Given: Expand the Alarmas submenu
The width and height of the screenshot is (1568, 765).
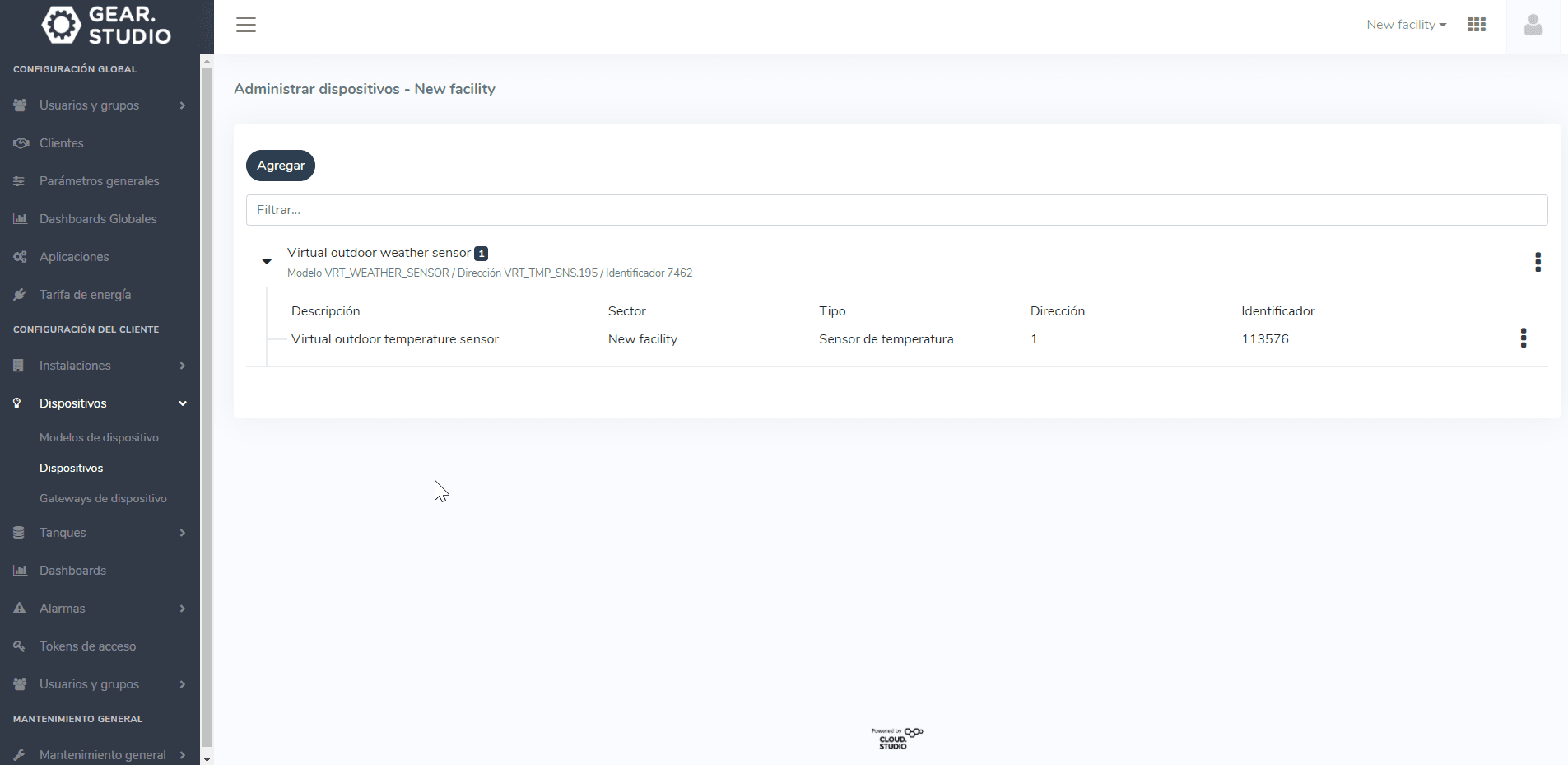Looking at the screenshot, I should [100, 609].
